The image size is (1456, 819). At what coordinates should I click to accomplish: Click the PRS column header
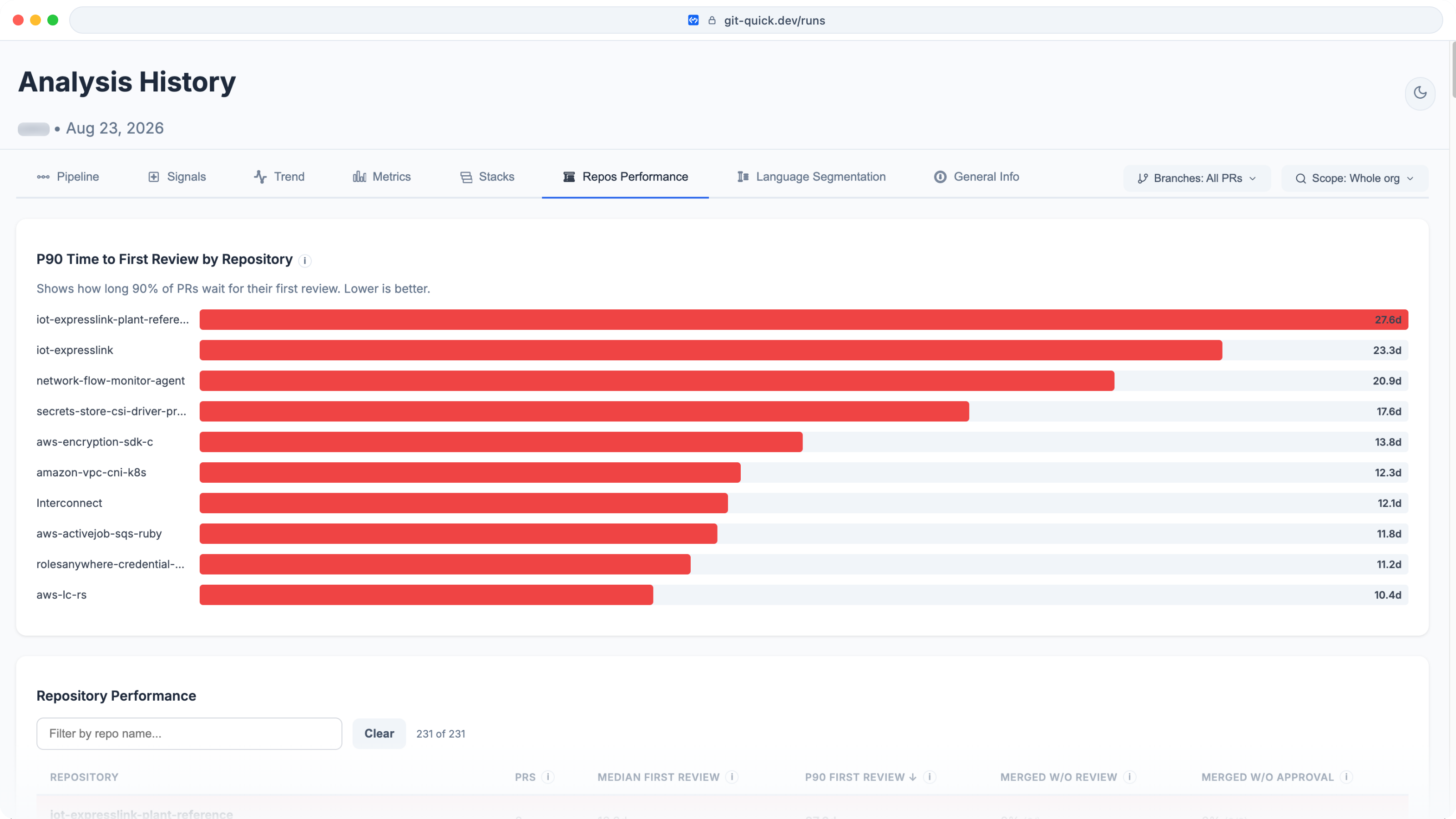525,777
